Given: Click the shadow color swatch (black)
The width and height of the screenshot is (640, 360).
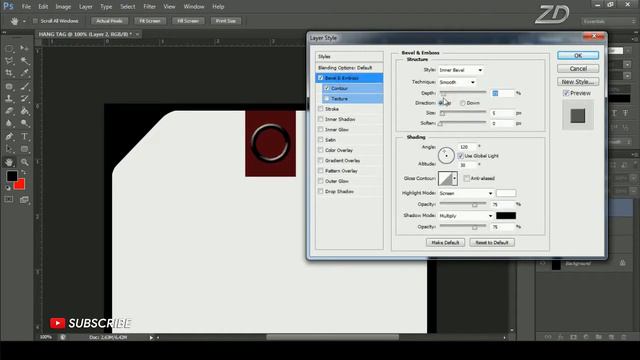Looking at the screenshot, I should 506,216.
